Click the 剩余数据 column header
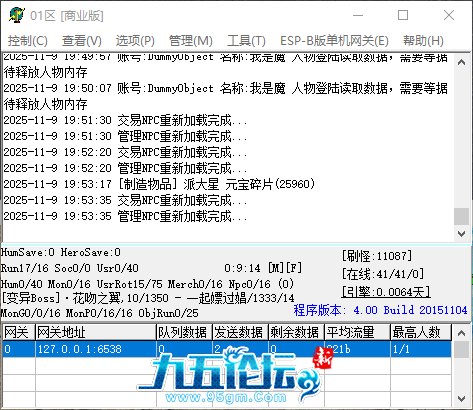 click(x=296, y=332)
